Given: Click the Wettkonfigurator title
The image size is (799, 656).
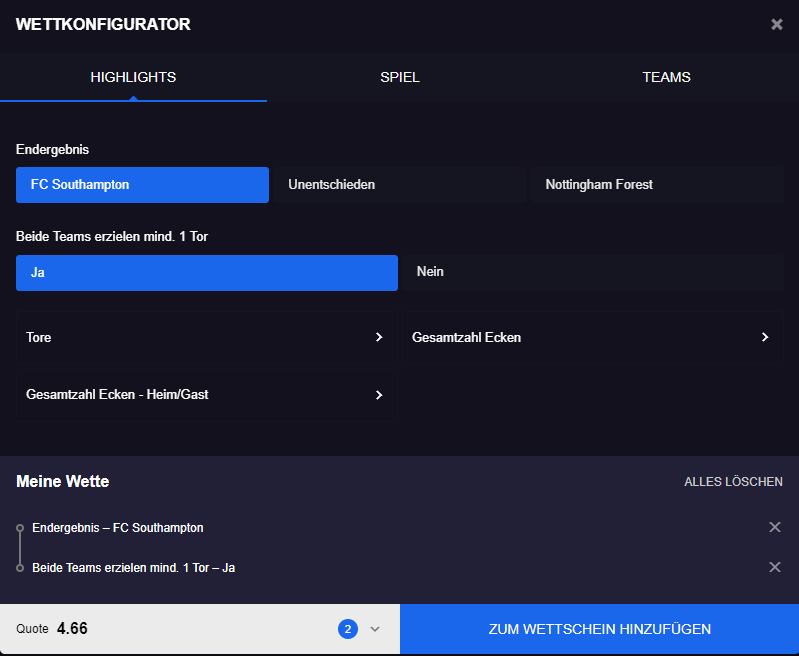Looking at the screenshot, I should point(103,24).
